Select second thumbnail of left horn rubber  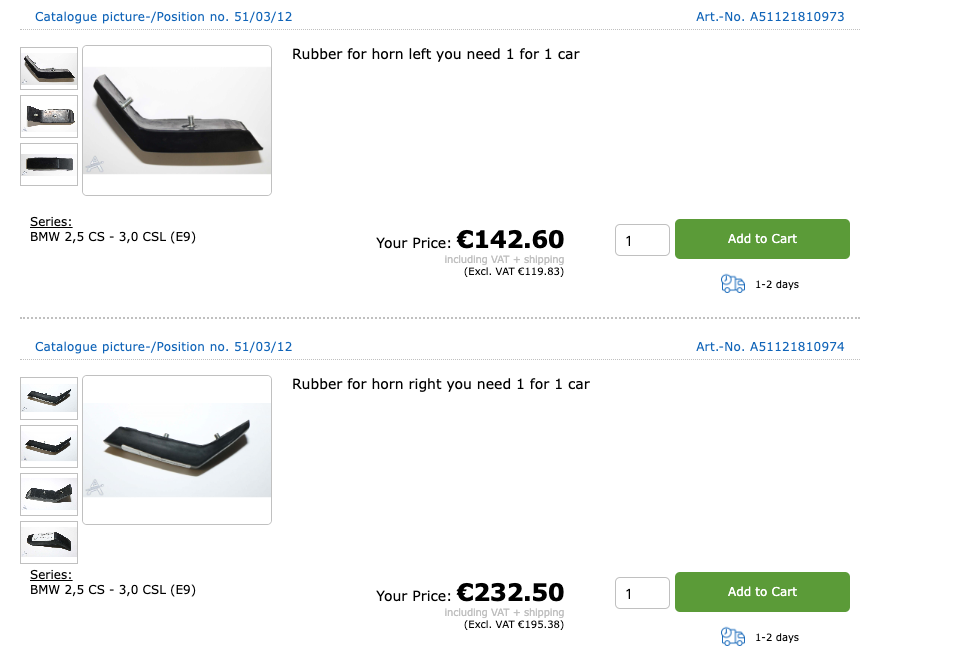(x=49, y=116)
